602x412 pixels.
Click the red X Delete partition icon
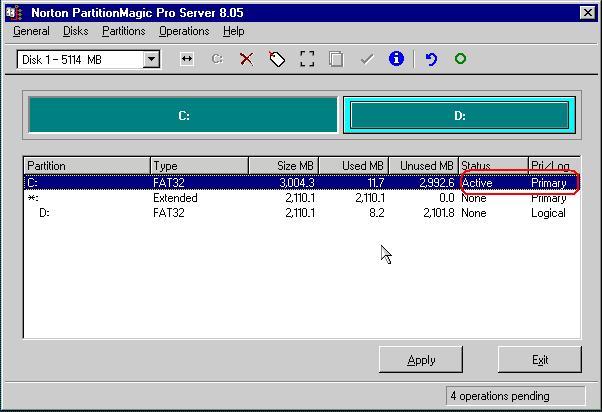click(x=246, y=59)
